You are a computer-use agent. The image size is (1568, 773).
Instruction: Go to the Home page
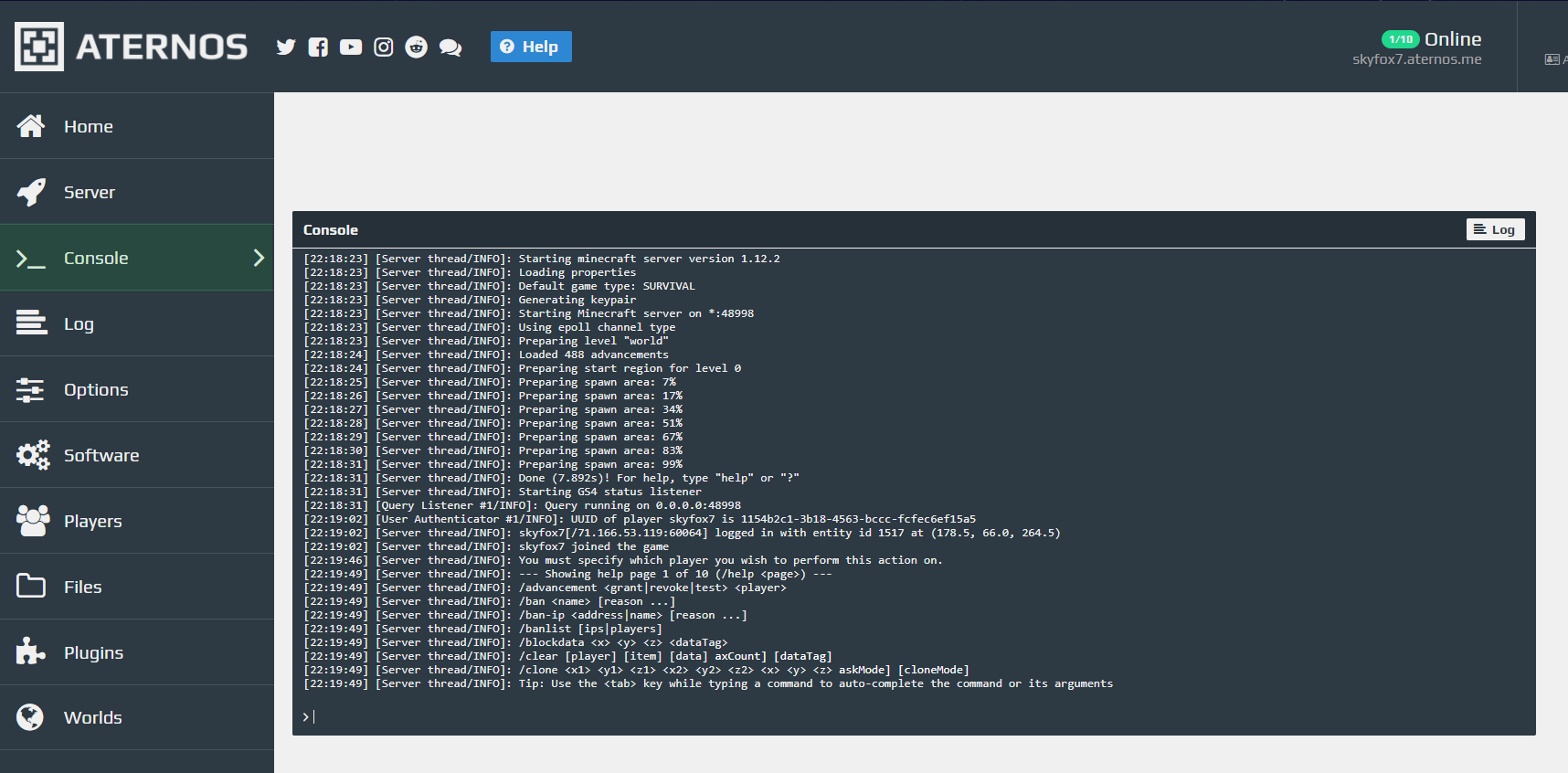click(137, 126)
